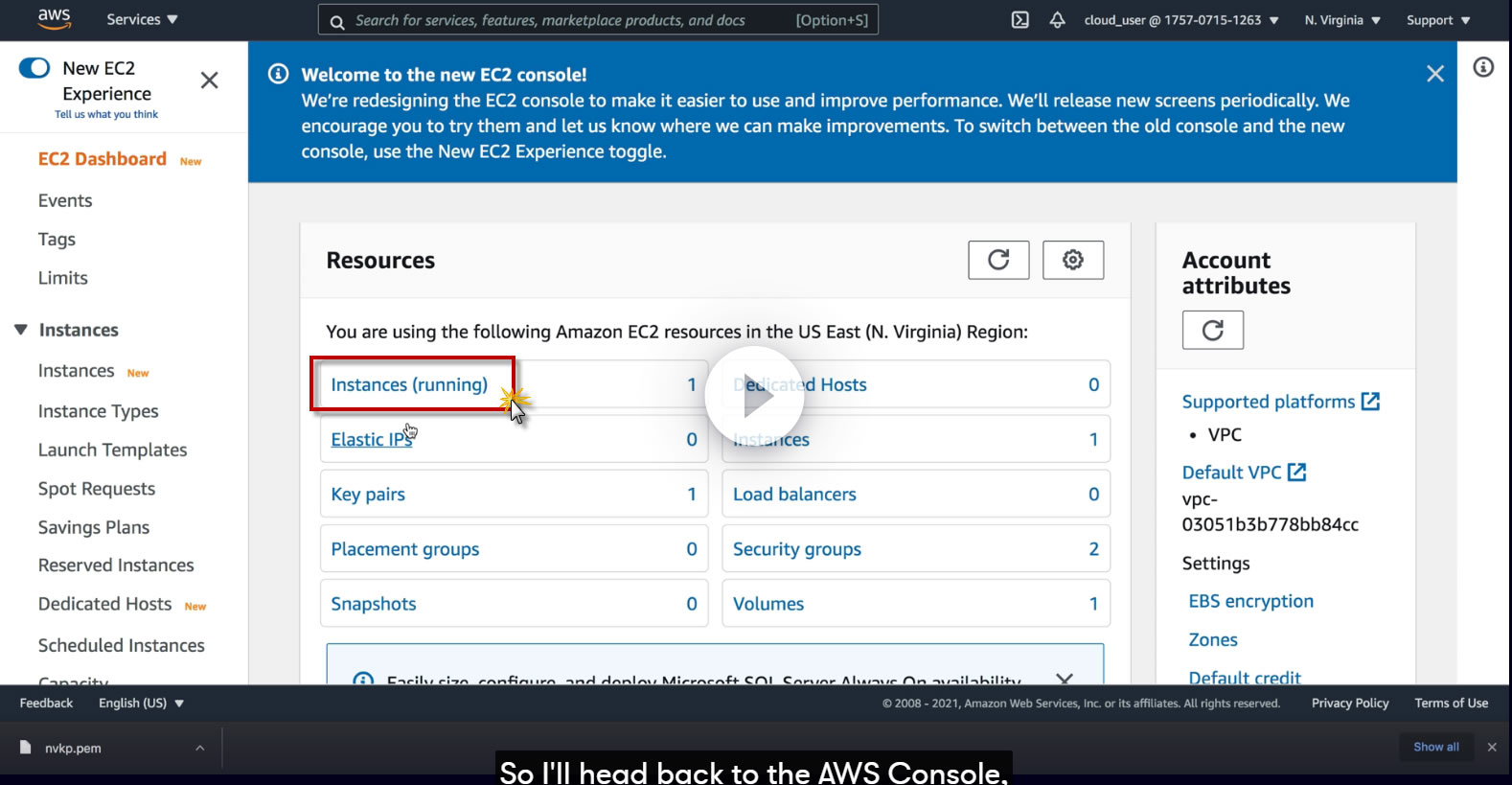Open the Dedicated Hosts resource link
This screenshot has height=785, width=1512.
(x=800, y=384)
